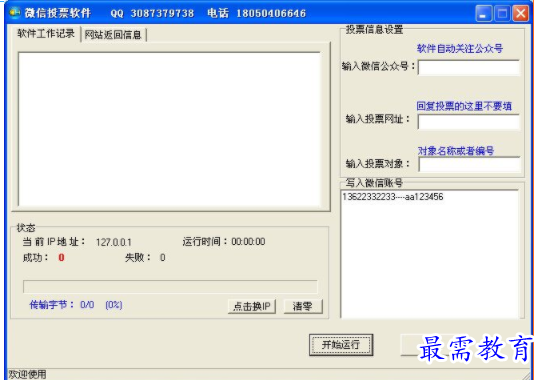Click the app icon in title bar
The width and height of the screenshot is (541, 380).
click(x=15, y=13)
